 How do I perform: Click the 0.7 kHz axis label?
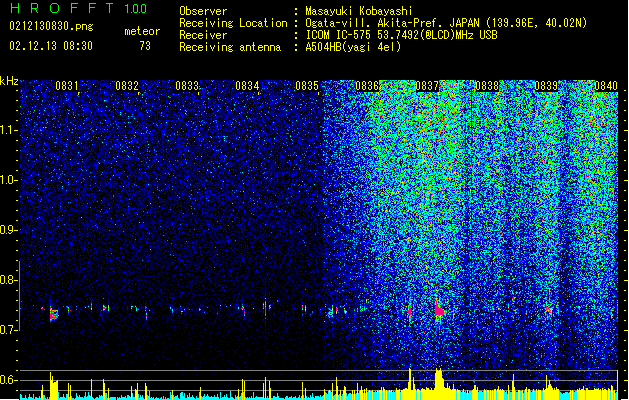pyautogui.click(x=9, y=329)
